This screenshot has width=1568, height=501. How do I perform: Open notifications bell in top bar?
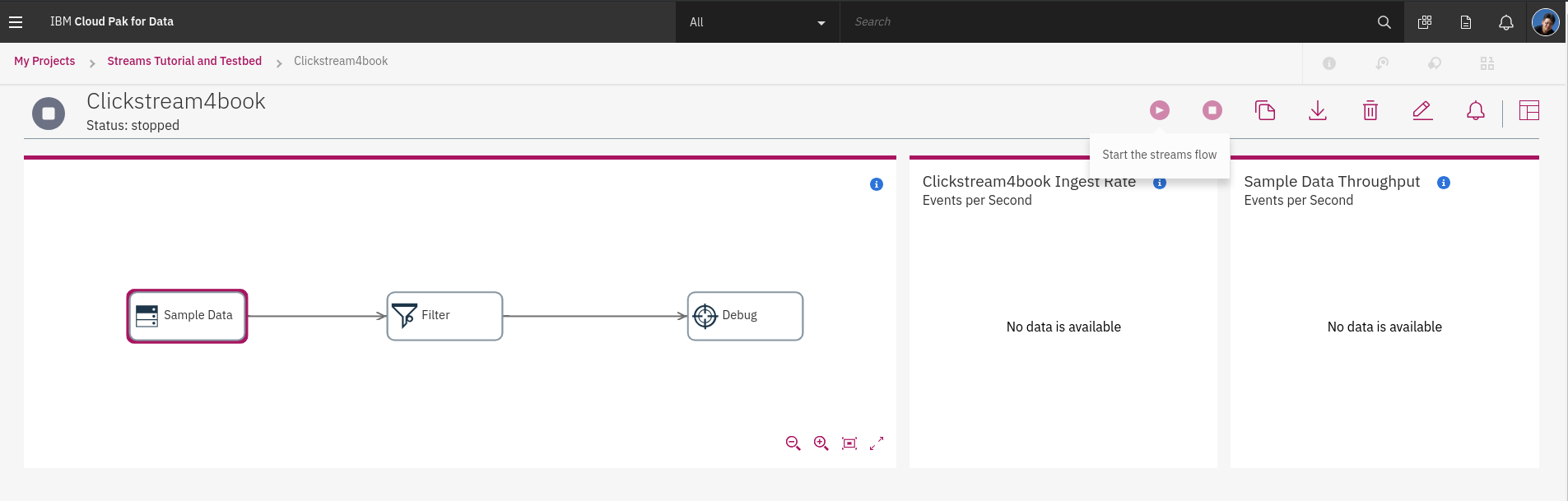[1506, 22]
